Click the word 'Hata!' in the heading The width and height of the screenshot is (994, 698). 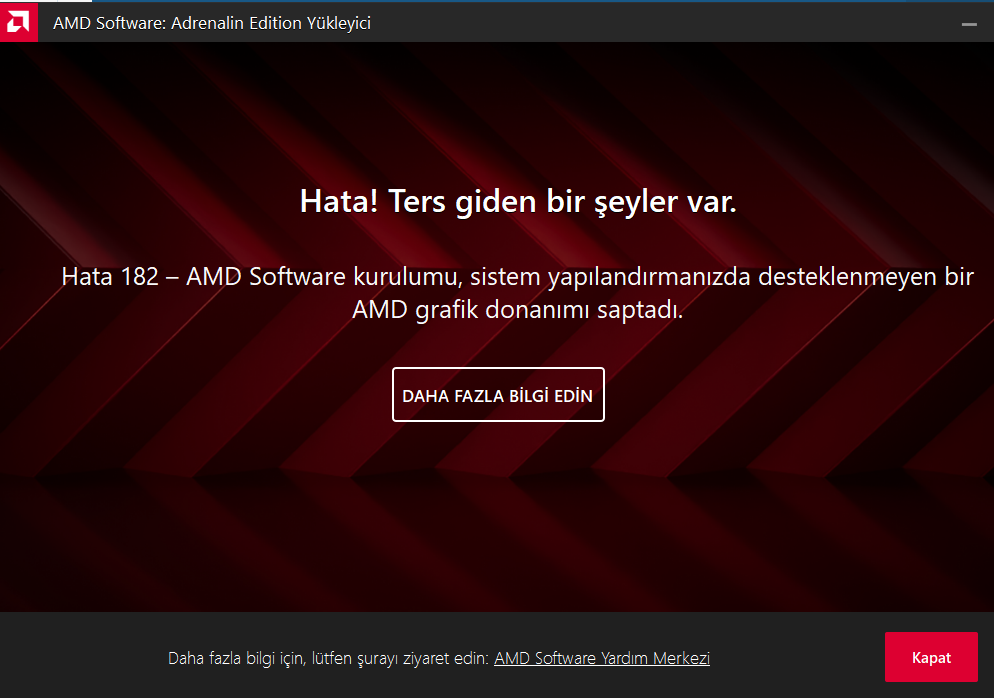[x=339, y=201]
